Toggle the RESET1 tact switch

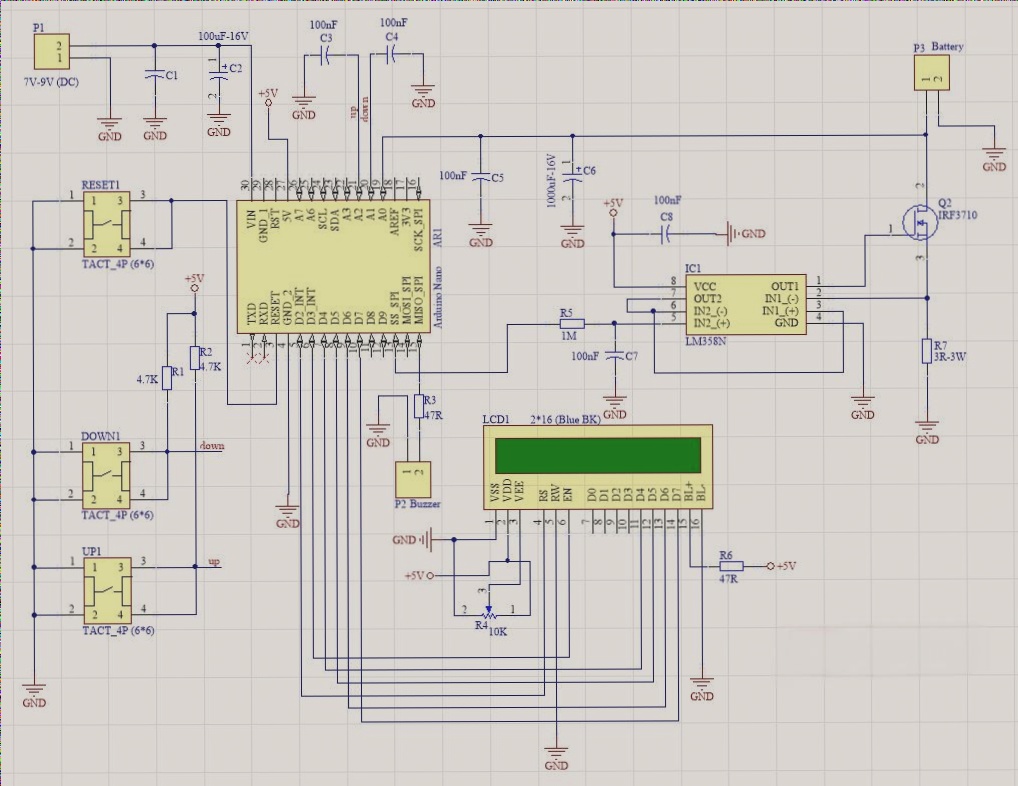tap(105, 222)
